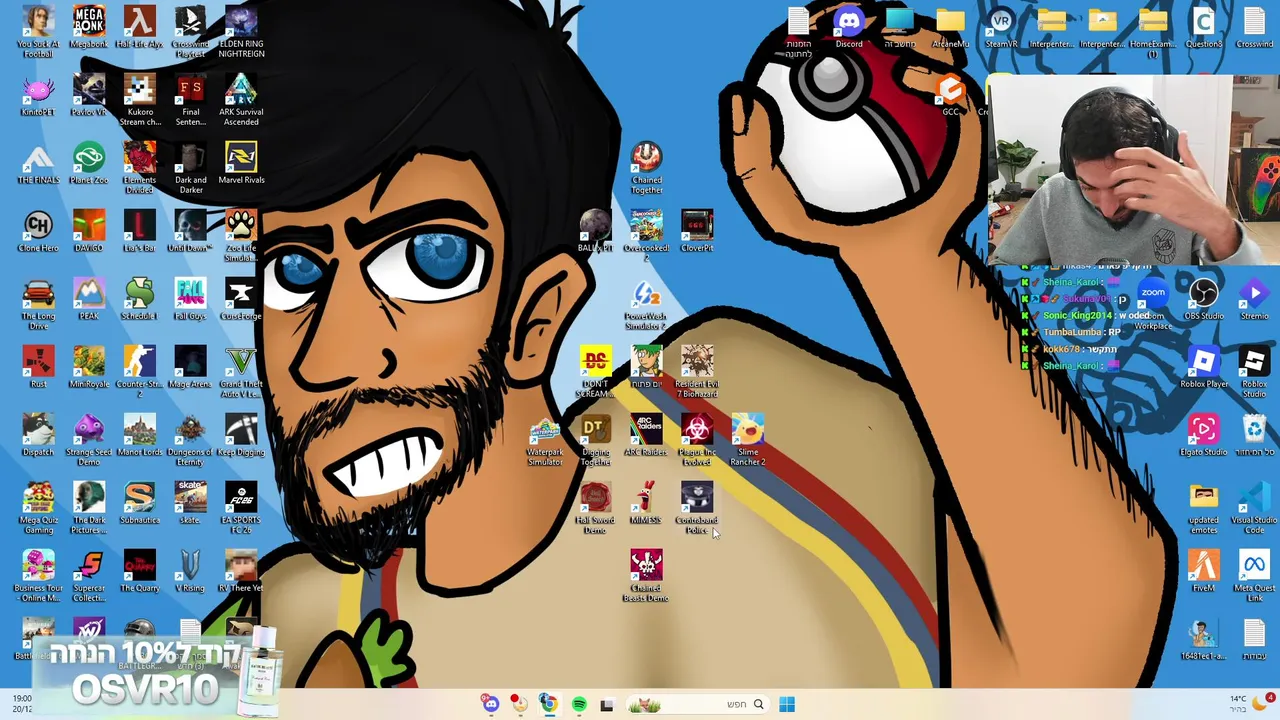
Task: Open the Roblox Player shortcut
Action: coord(1204,368)
